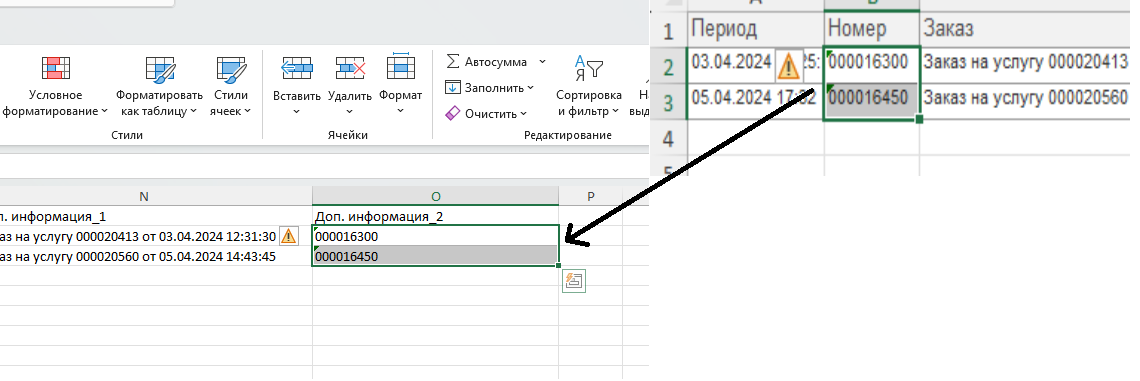Open the Стили ячеек gallery icon
Viewport: 1140px width, 381px height.
pos(232,68)
